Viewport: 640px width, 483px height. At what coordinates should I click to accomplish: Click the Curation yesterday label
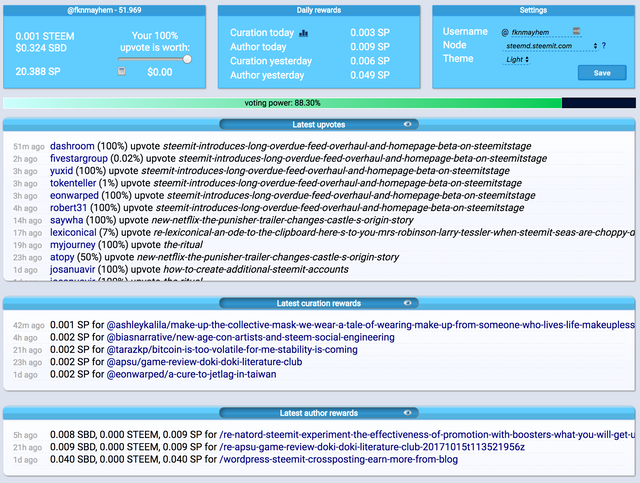271,61
